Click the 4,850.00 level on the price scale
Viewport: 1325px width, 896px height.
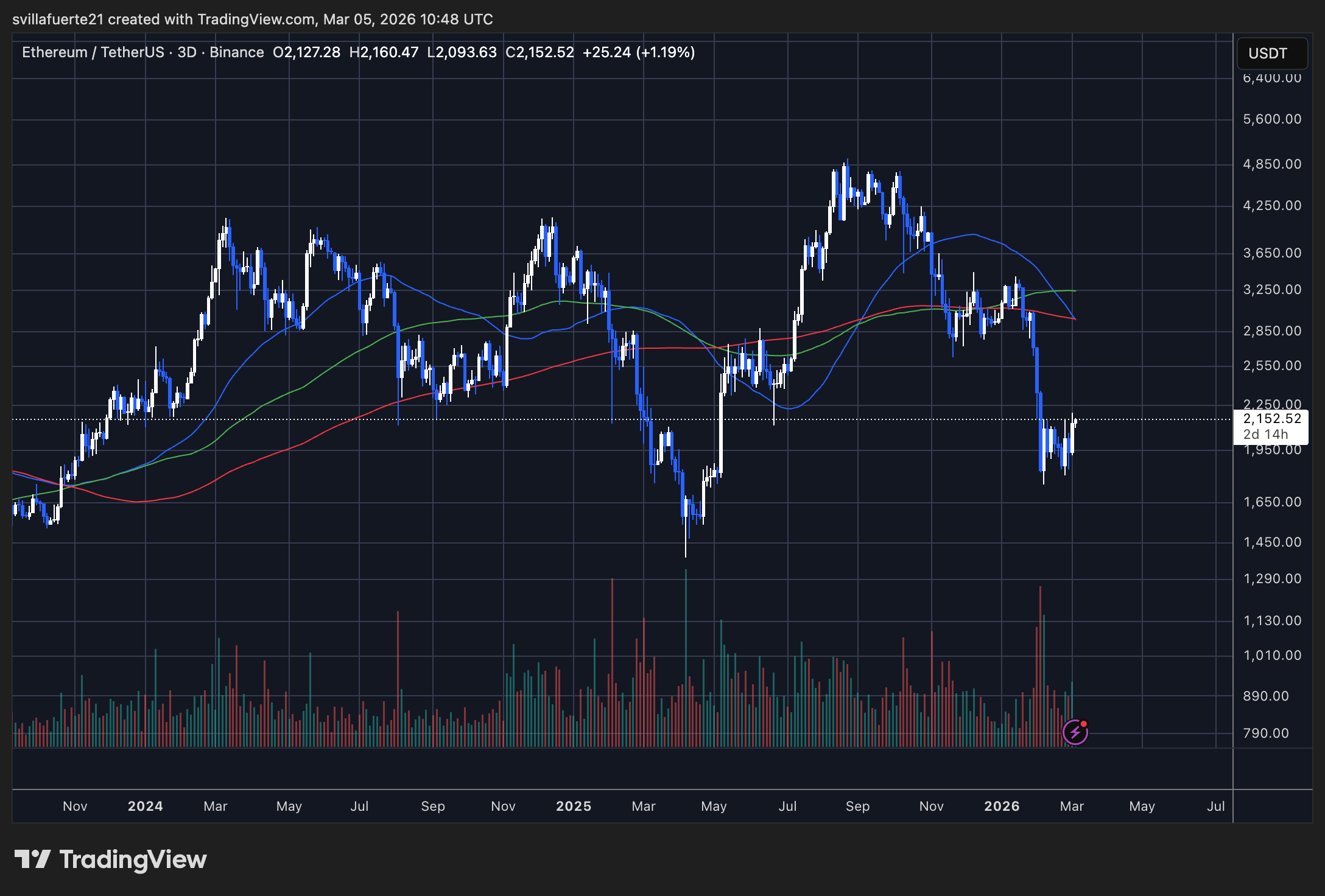pos(1273,163)
